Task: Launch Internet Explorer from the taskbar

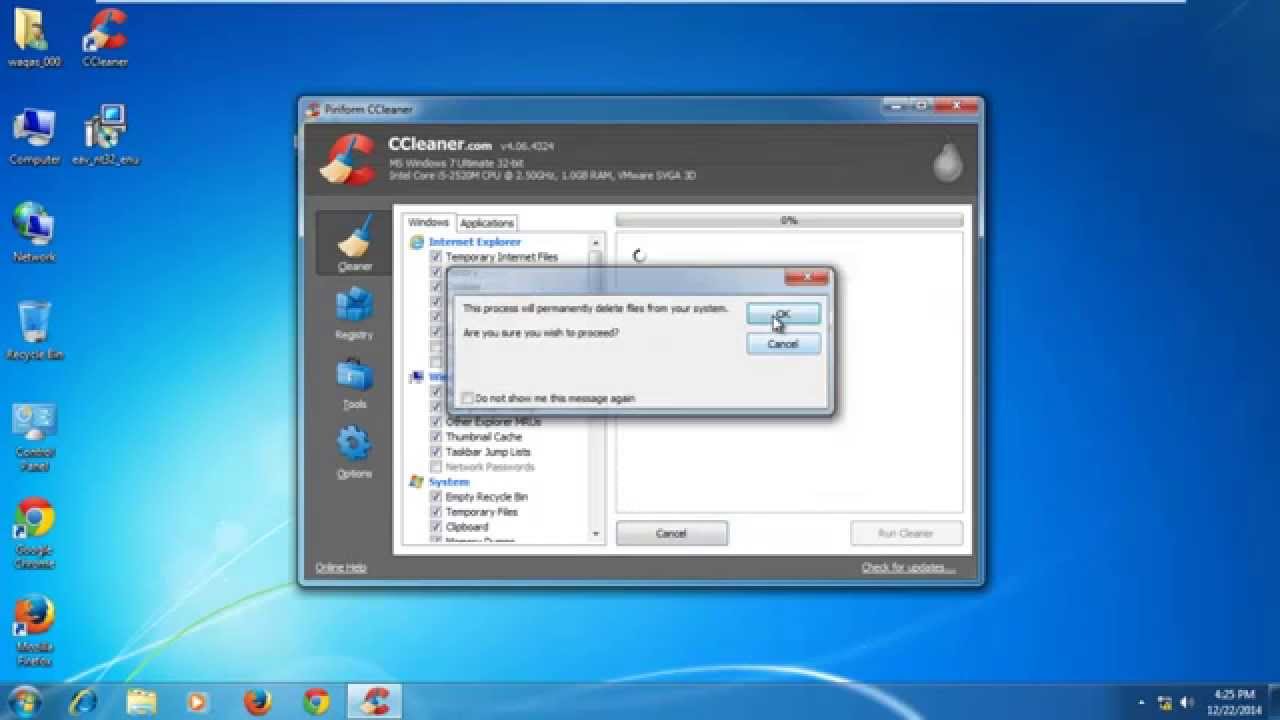Action: click(x=83, y=701)
